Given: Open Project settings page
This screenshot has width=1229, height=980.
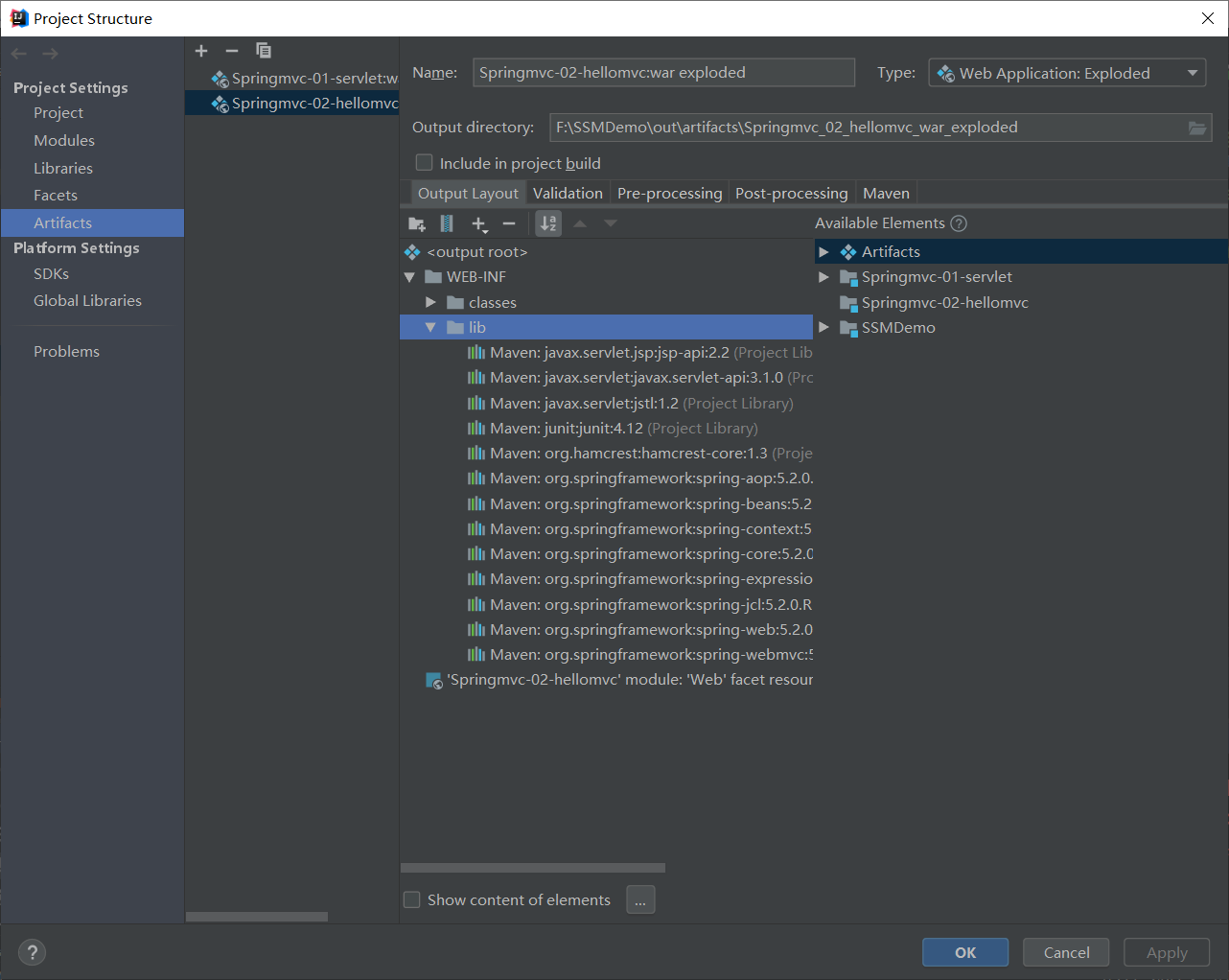Looking at the screenshot, I should coord(58,113).
